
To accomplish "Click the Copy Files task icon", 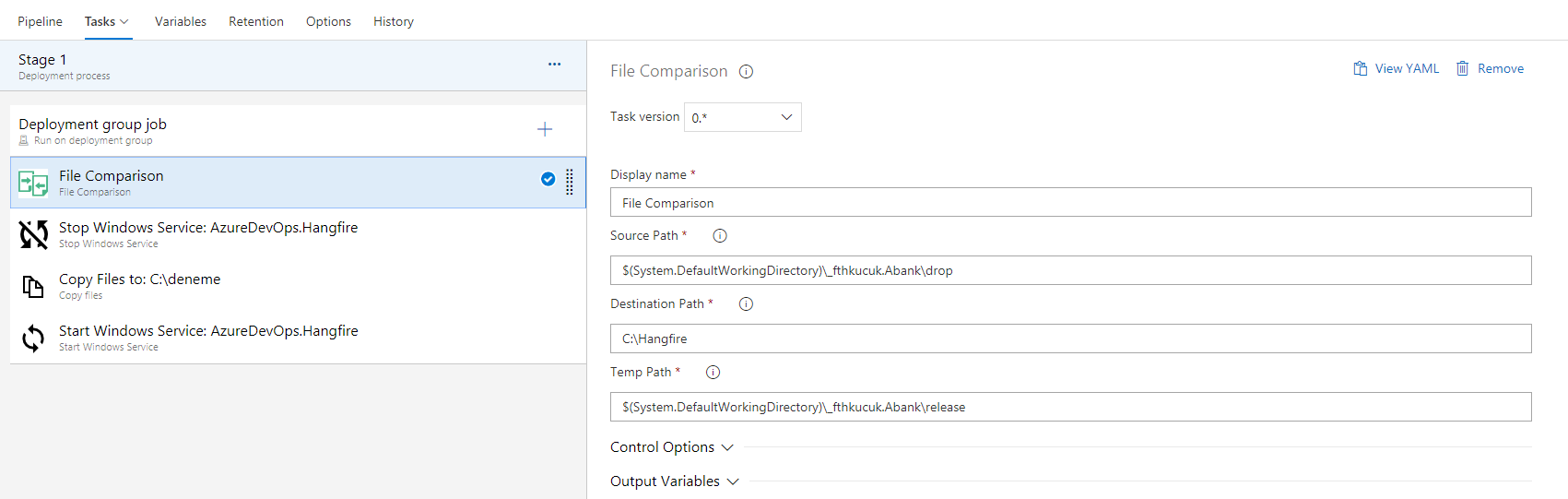I will pos(33,287).
